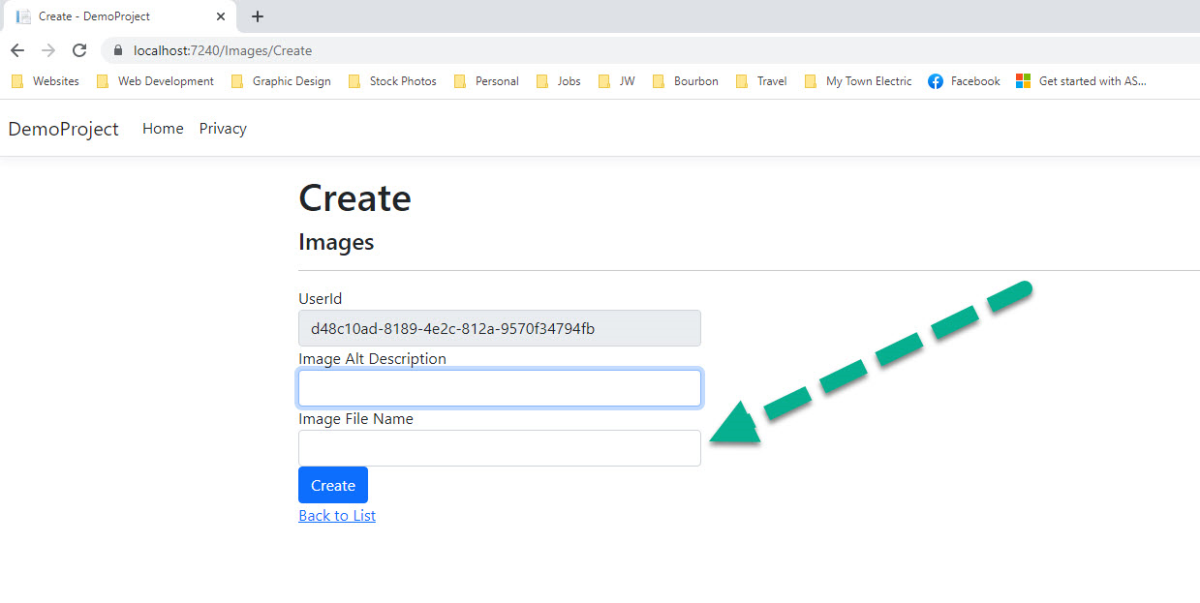Click the UserId label

(320, 299)
